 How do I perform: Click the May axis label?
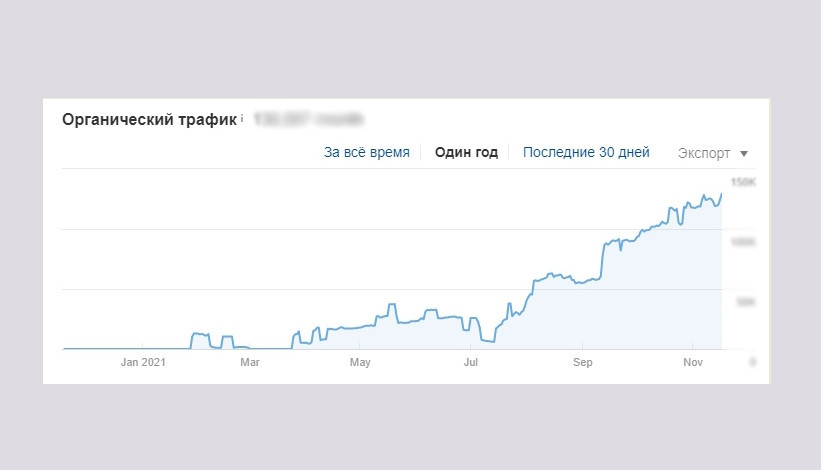click(x=360, y=362)
